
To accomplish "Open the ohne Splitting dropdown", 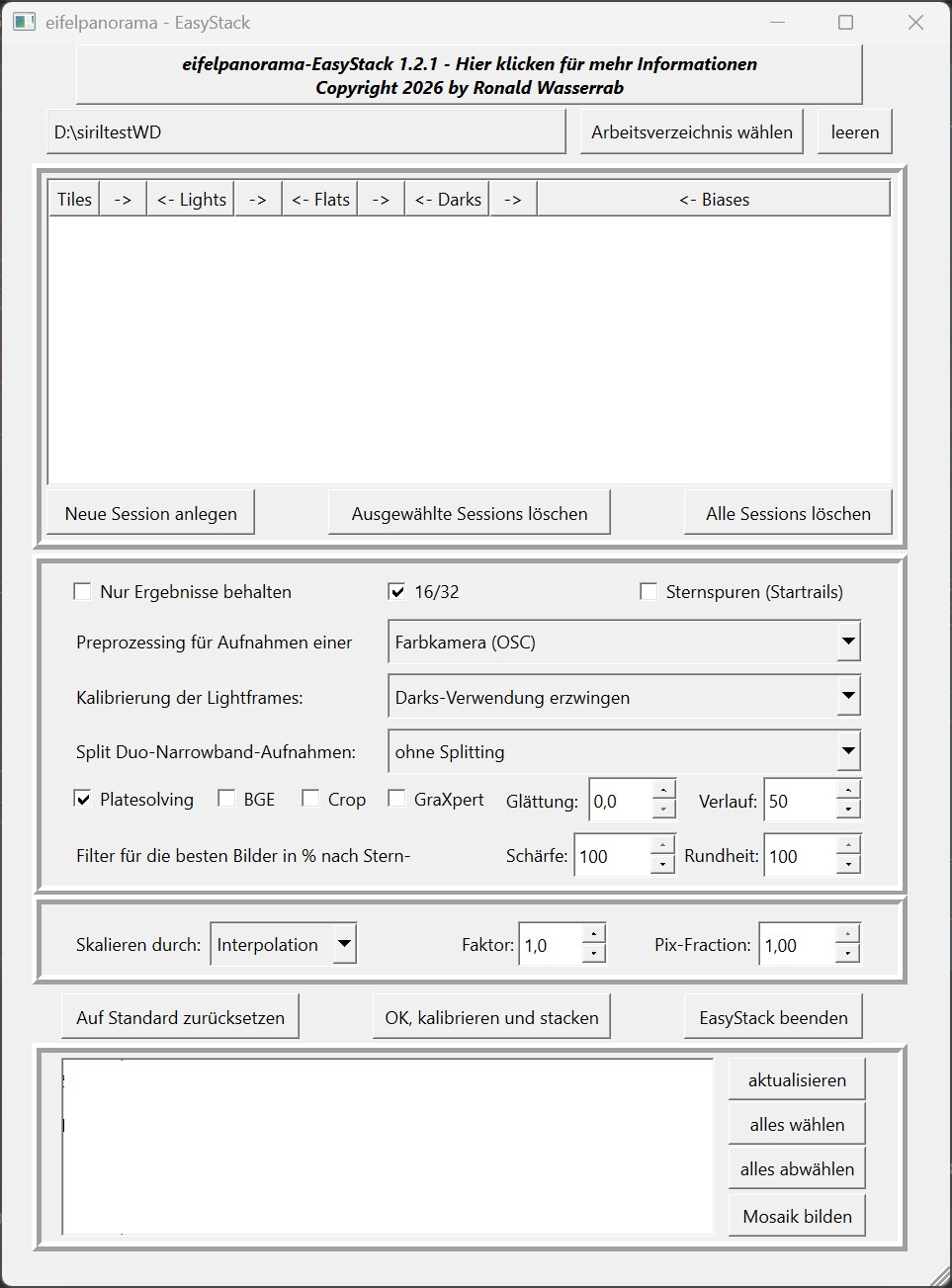I will 847,751.
